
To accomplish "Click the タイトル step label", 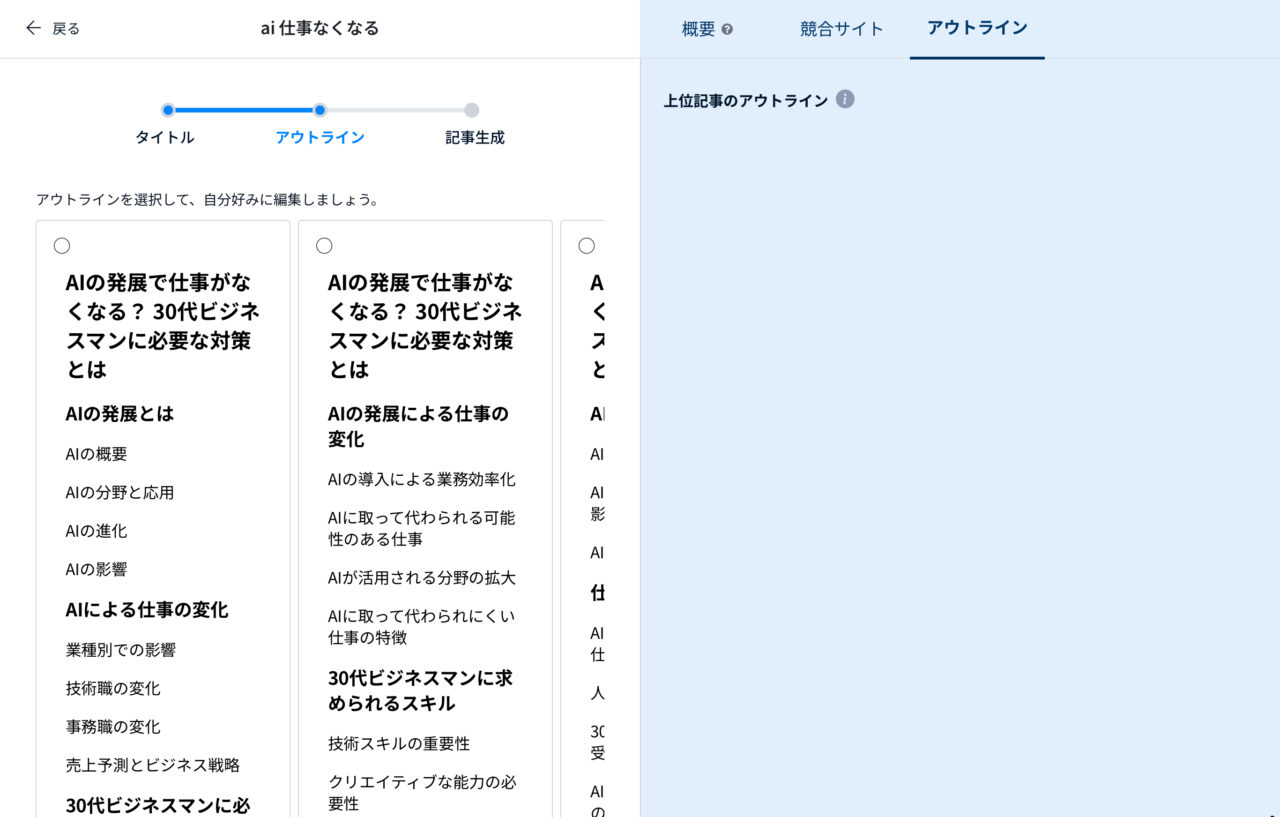I will pos(165,137).
